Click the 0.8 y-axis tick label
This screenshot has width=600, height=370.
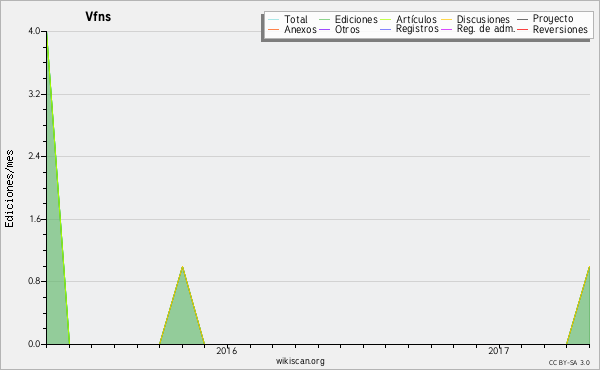pyautogui.click(x=34, y=281)
